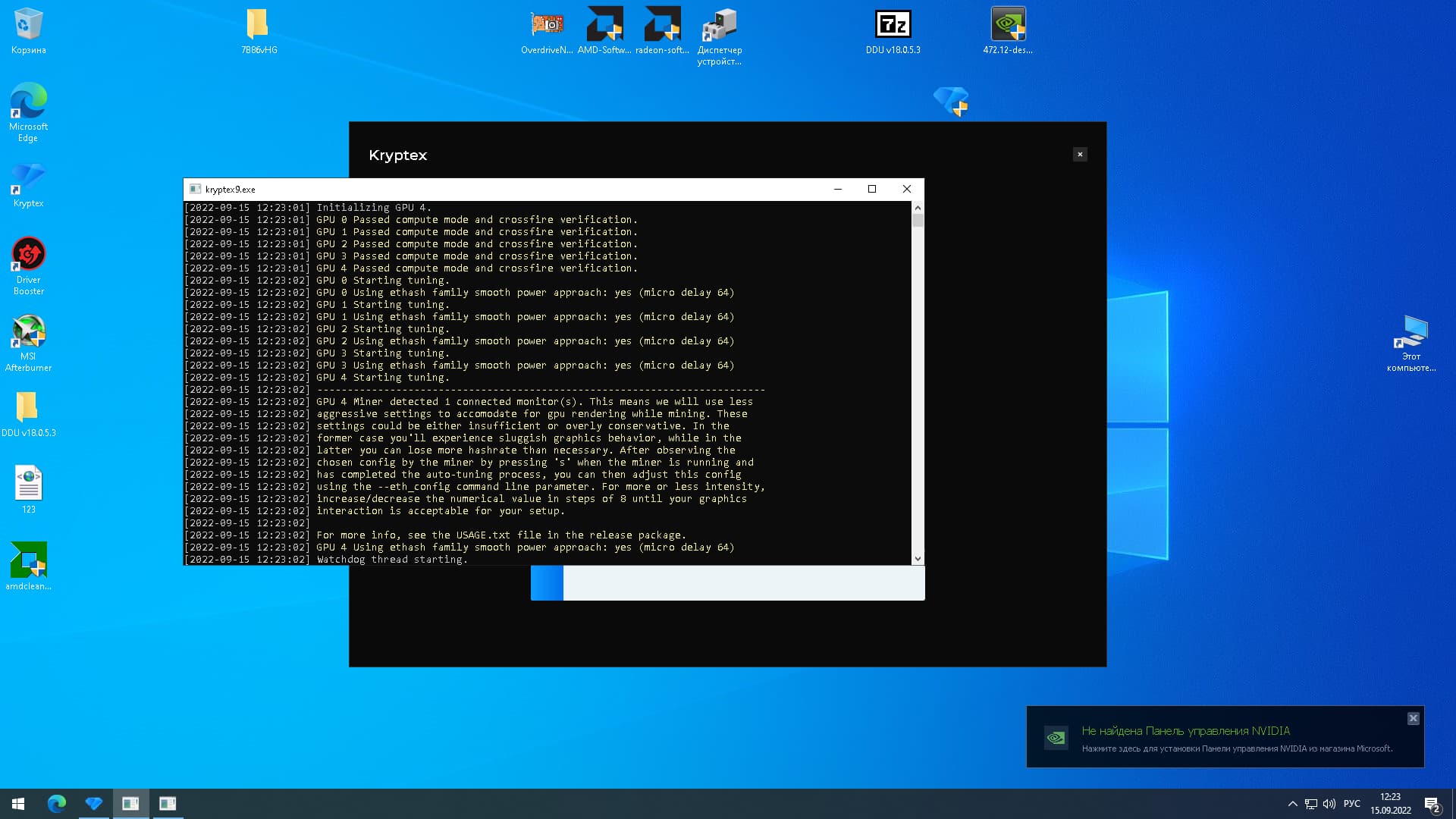Screen dimensions: 1456x819
Task: Open the 123 document icon
Action: pos(28,489)
